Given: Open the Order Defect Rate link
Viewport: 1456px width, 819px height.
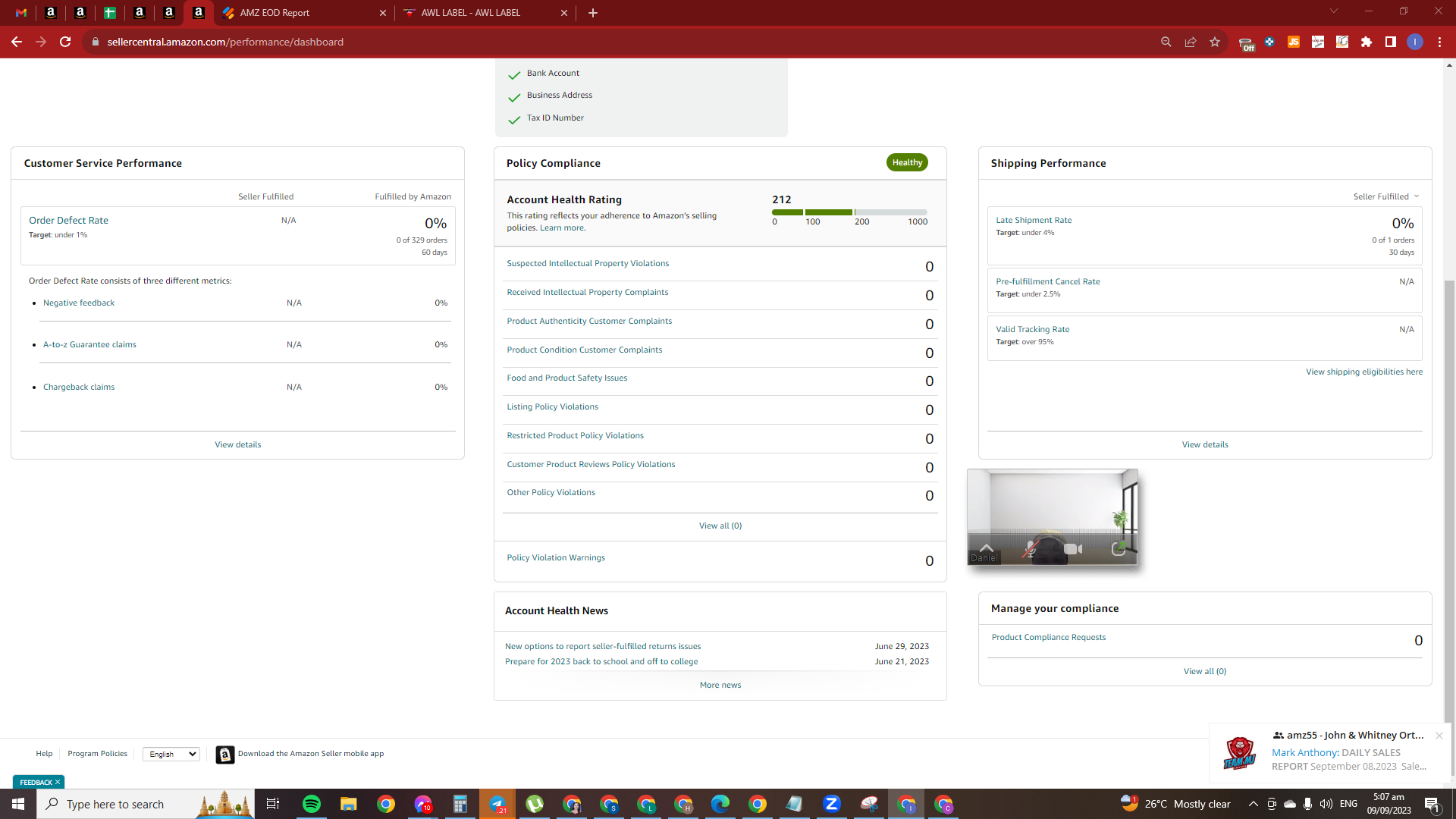Looking at the screenshot, I should tap(68, 221).
